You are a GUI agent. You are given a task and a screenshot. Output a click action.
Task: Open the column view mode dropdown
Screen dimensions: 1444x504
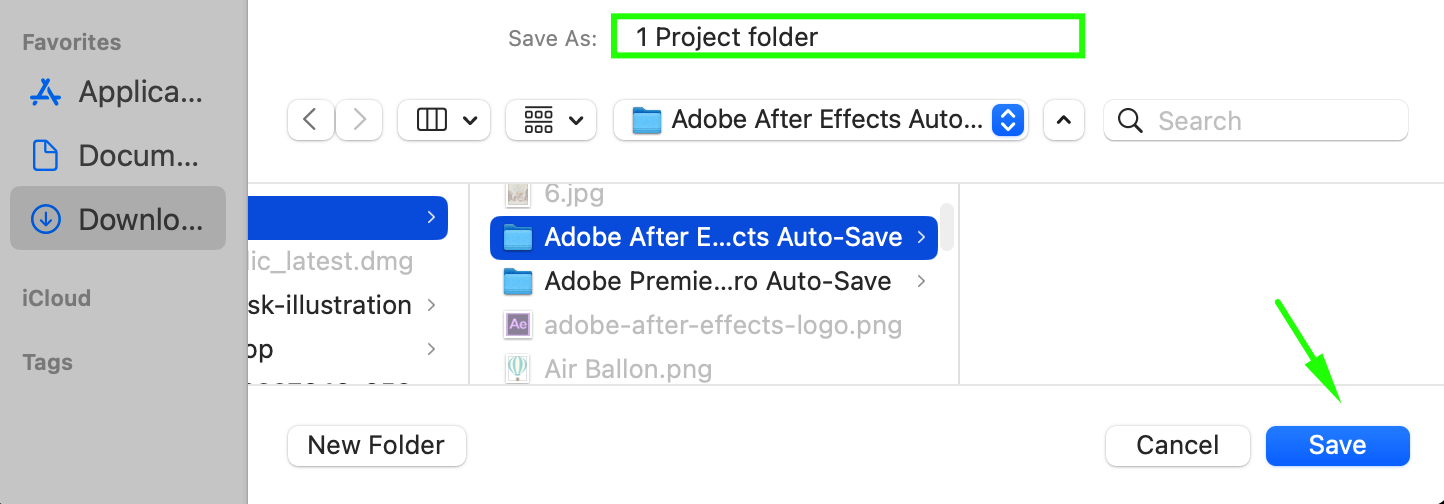tap(444, 120)
